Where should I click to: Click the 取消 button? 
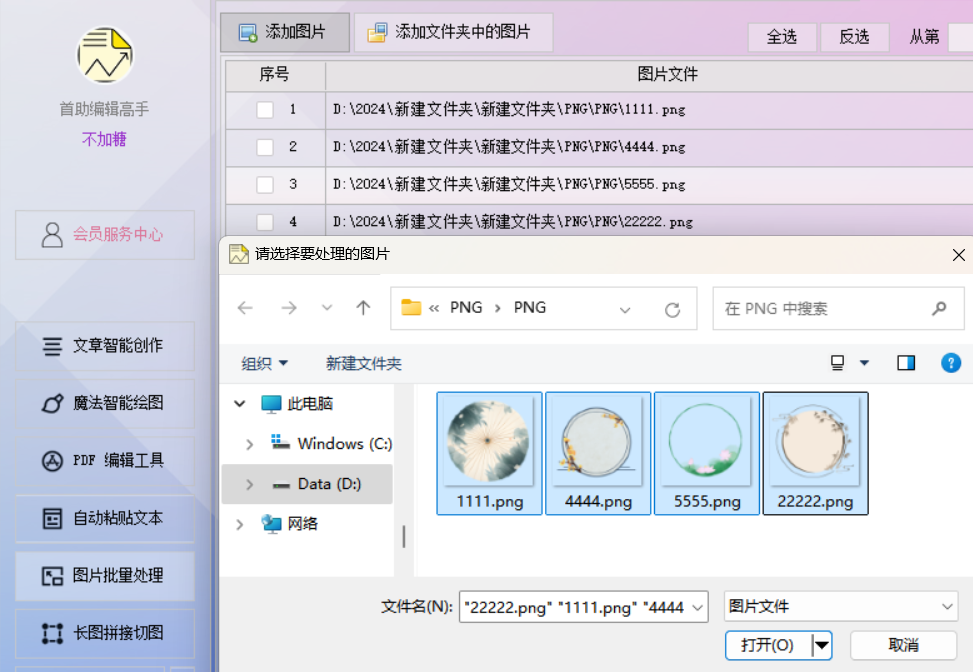(x=904, y=646)
